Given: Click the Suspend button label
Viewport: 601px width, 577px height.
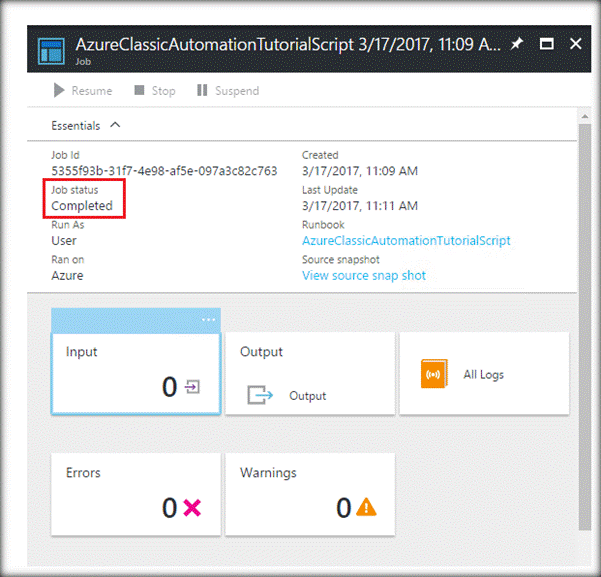Looking at the screenshot, I should 237,91.
